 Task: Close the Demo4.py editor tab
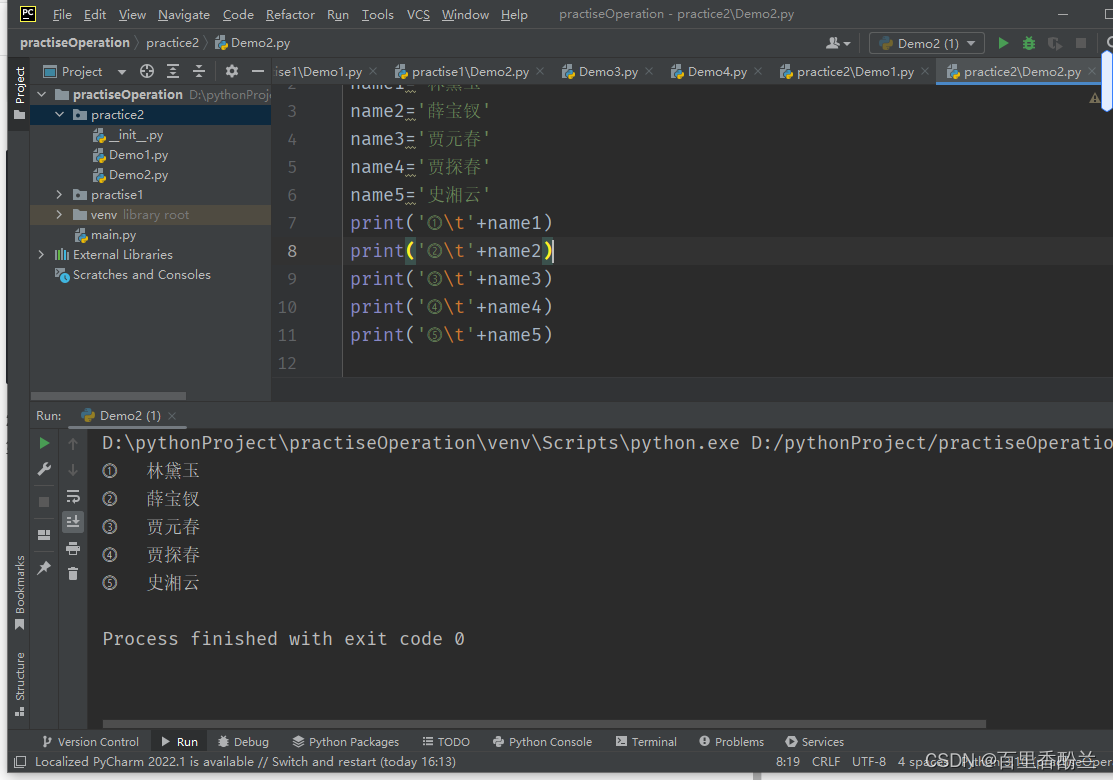(x=758, y=72)
